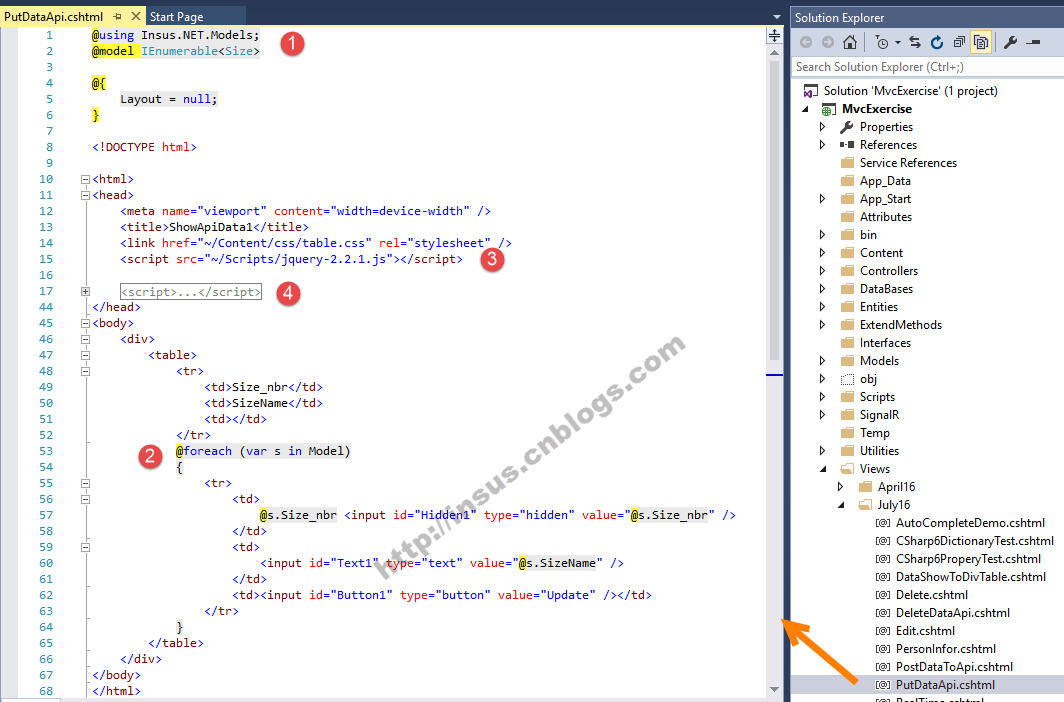Refresh the Solution Explorer tree
Viewport: 1064px width, 702px height.
pos(937,43)
